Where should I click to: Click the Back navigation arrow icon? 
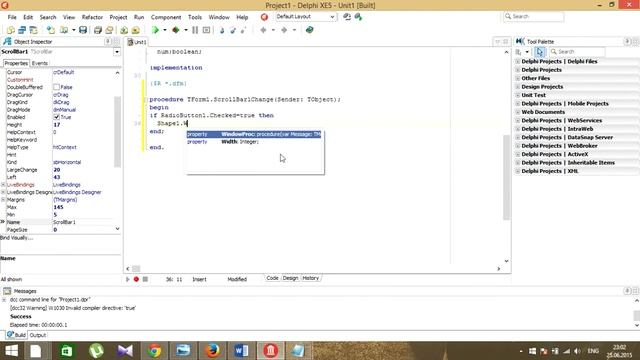click(x=263, y=30)
